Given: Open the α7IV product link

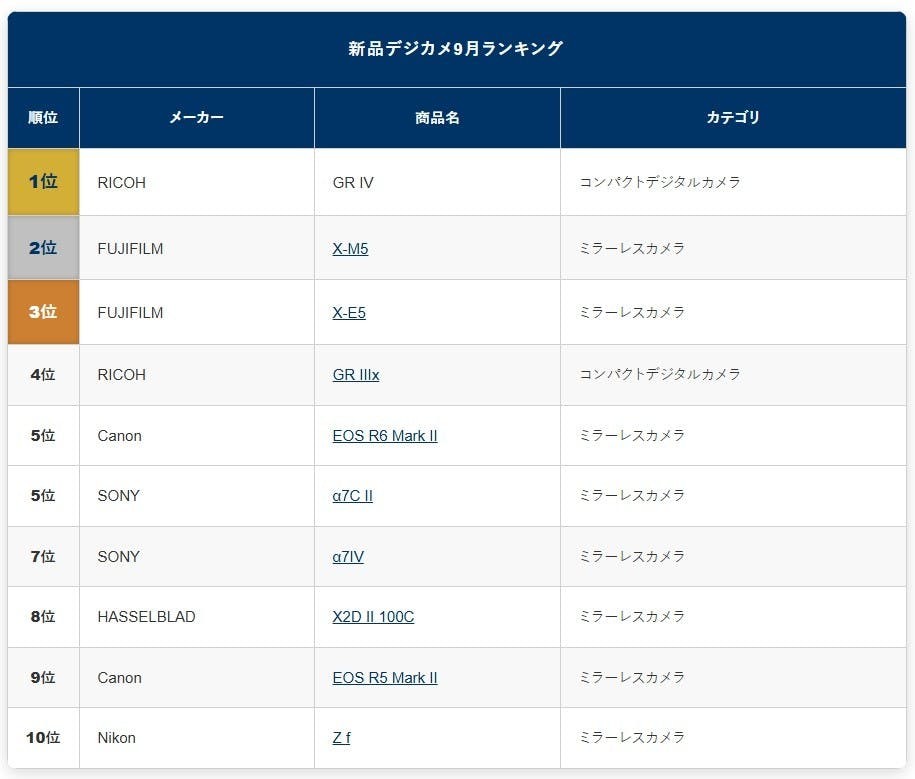Looking at the screenshot, I should coord(348,557).
